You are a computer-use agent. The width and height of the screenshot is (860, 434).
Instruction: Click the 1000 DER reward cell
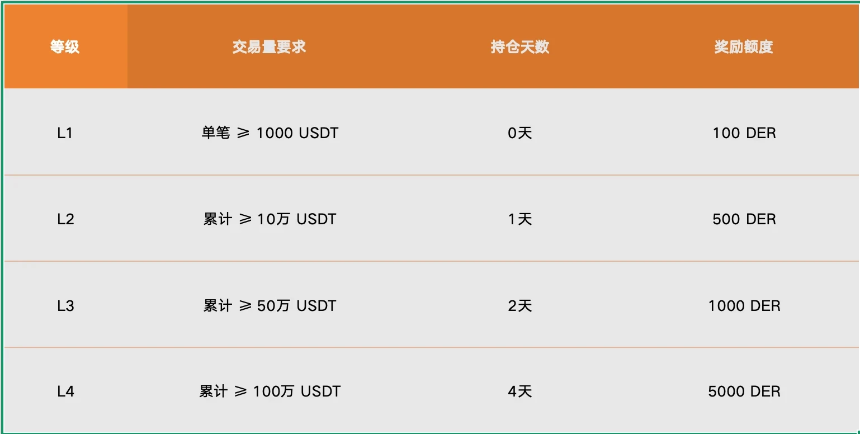(x=744, y=305)
